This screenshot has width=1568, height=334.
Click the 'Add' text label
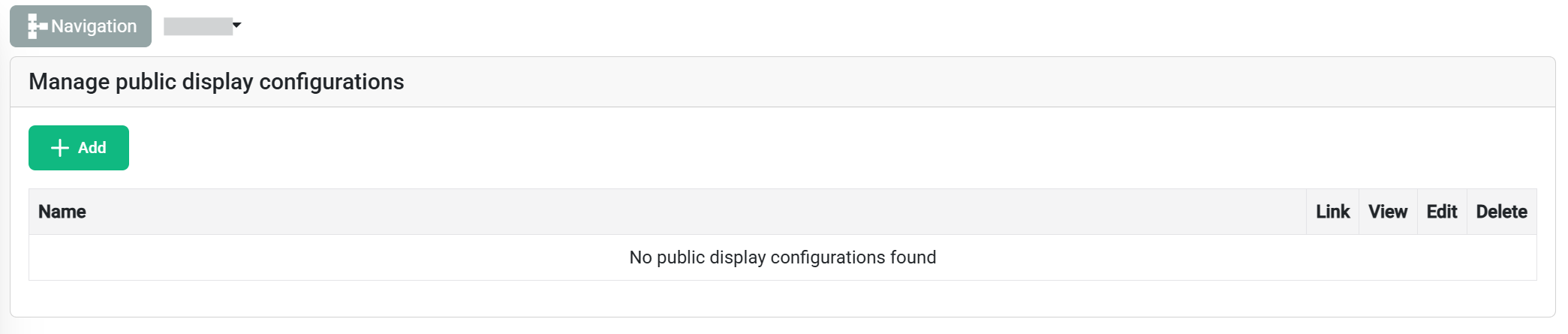(x=92, y=148)
